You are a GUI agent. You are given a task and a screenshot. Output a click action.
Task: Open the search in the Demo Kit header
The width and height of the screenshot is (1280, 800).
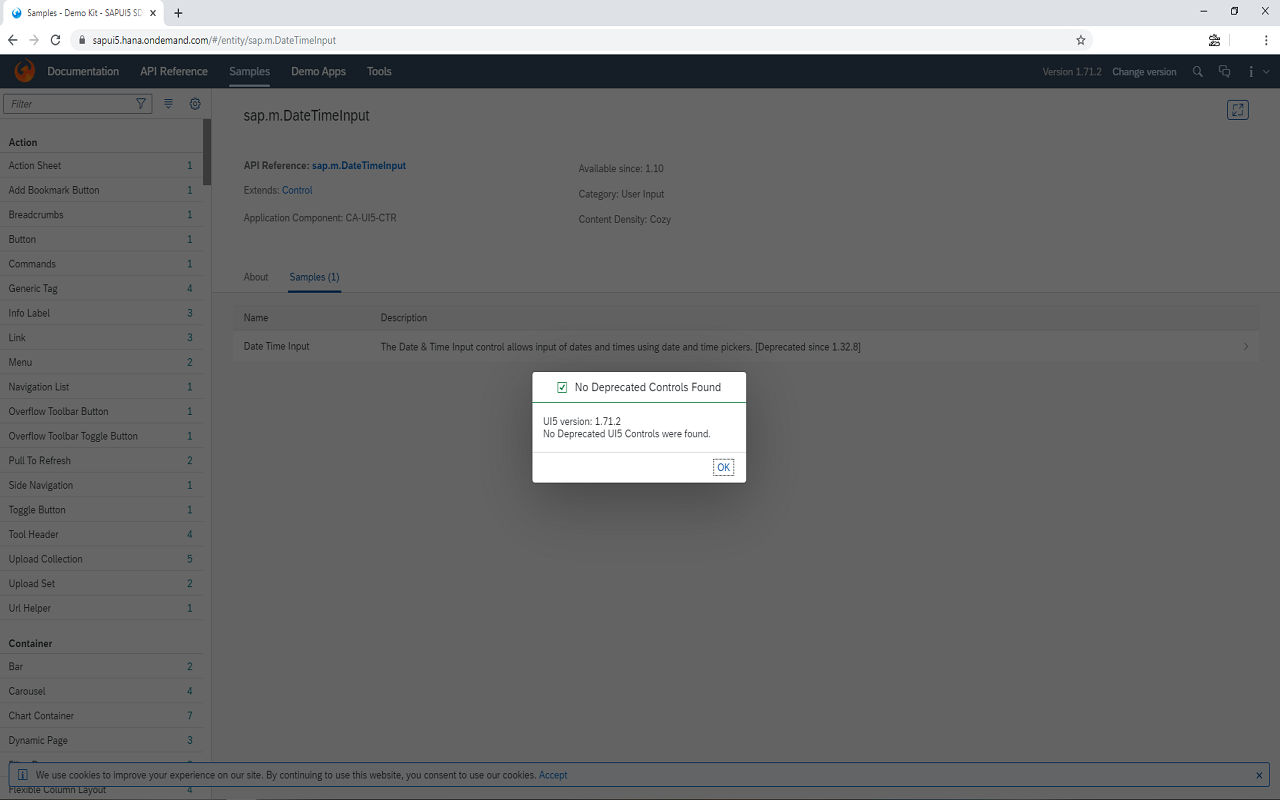coord(1197,71)
